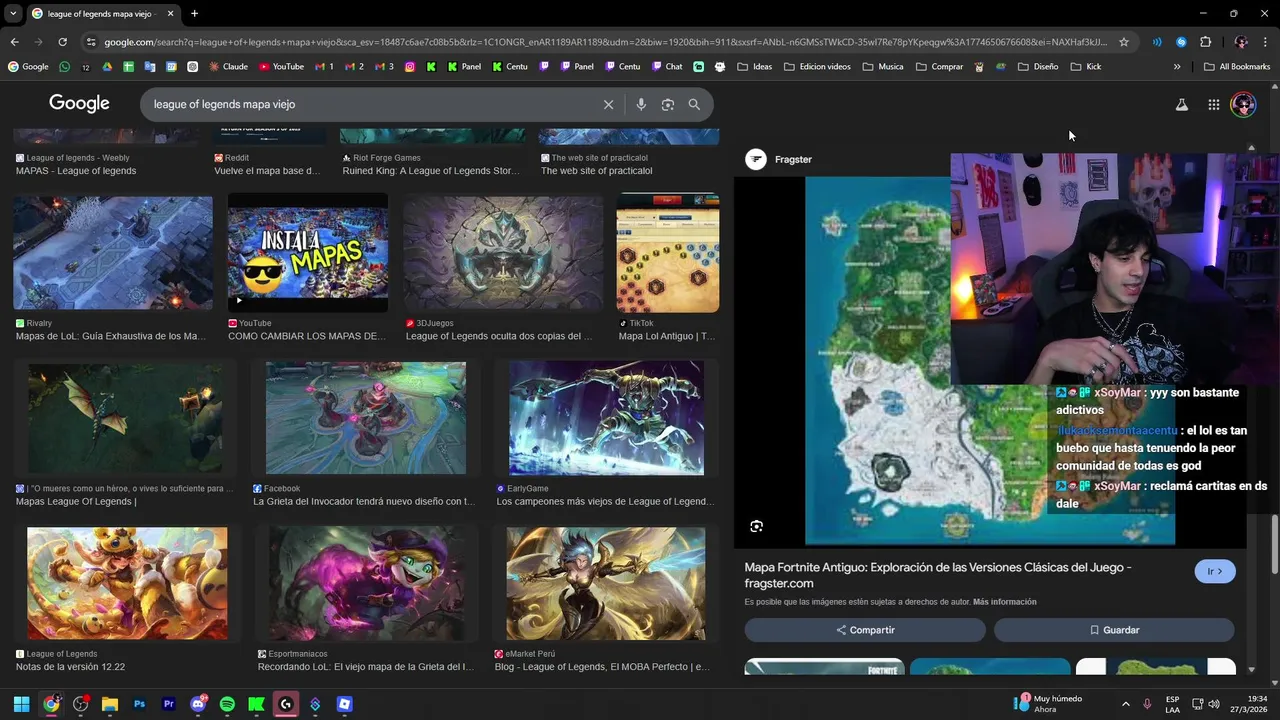Open the Edicion videos bookmarks folder

[817, 67]
